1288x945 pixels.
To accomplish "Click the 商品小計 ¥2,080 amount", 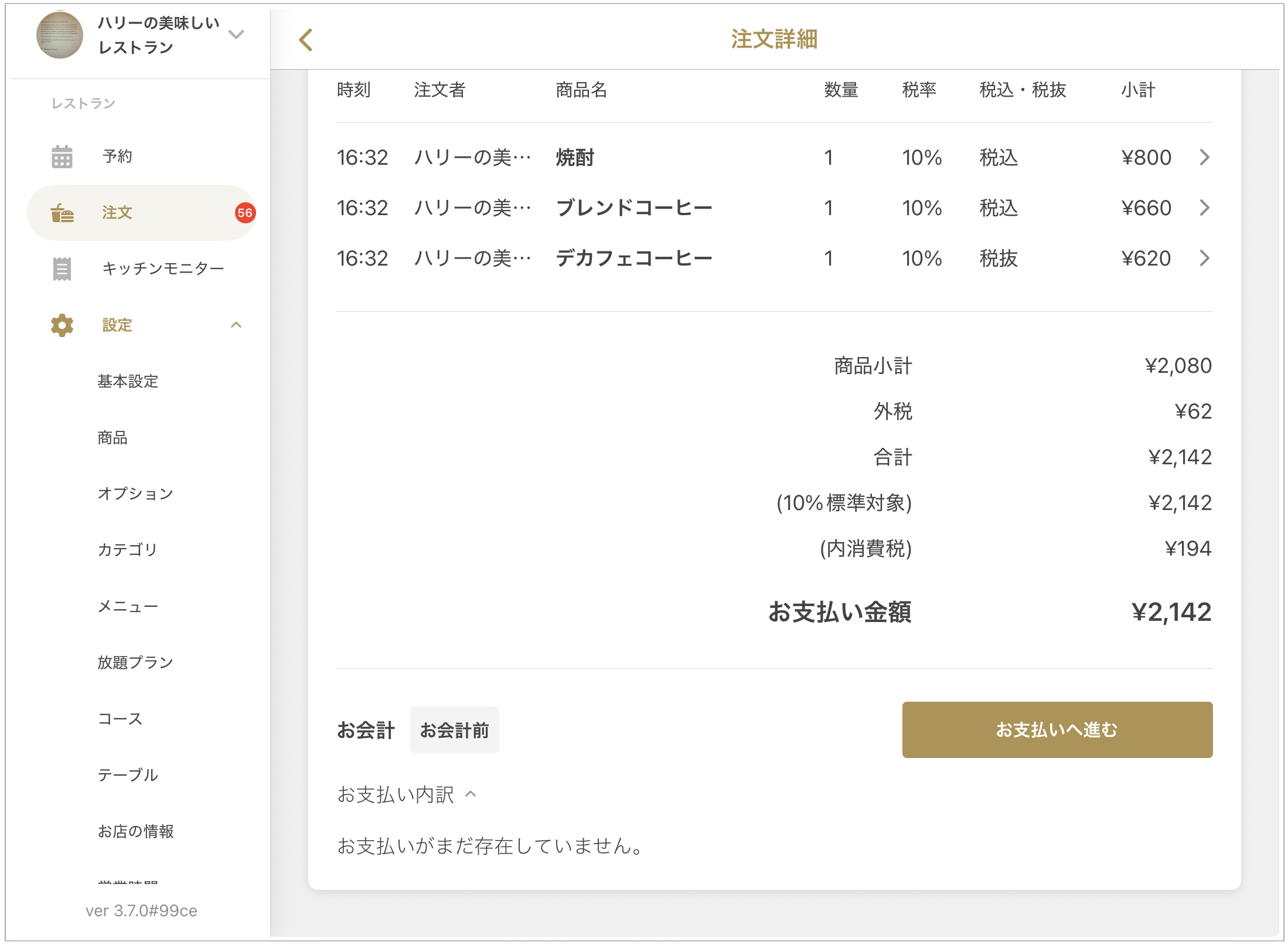I will click(x=1178, y=366).
